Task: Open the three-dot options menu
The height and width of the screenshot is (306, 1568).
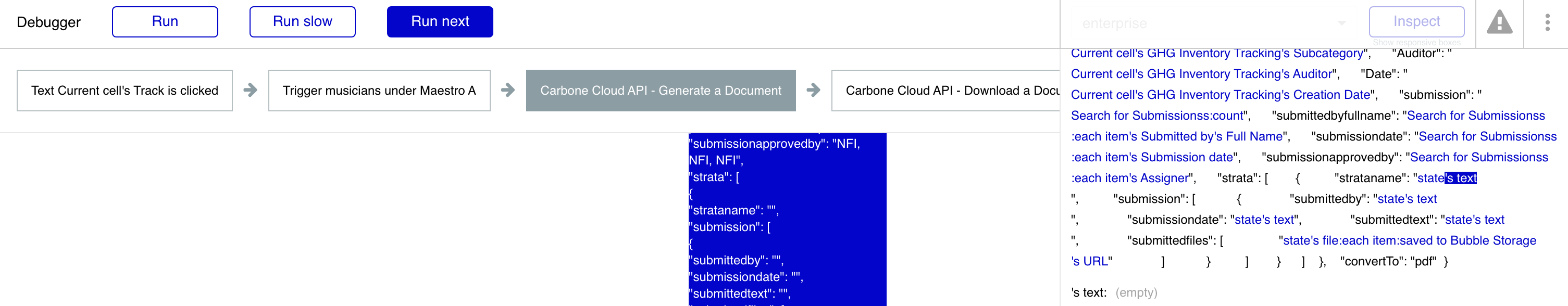Action: [x=1547, y=22]
